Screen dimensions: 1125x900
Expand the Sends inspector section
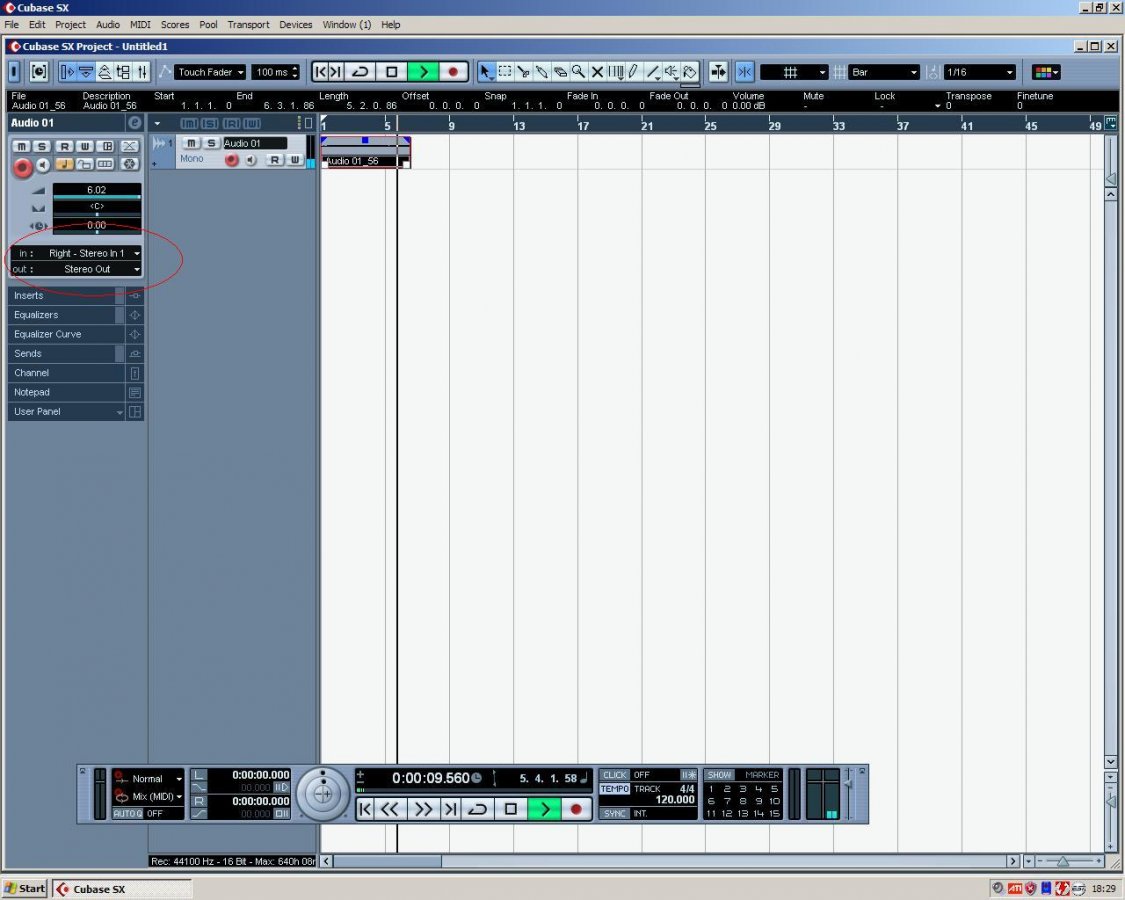(75, 354)
